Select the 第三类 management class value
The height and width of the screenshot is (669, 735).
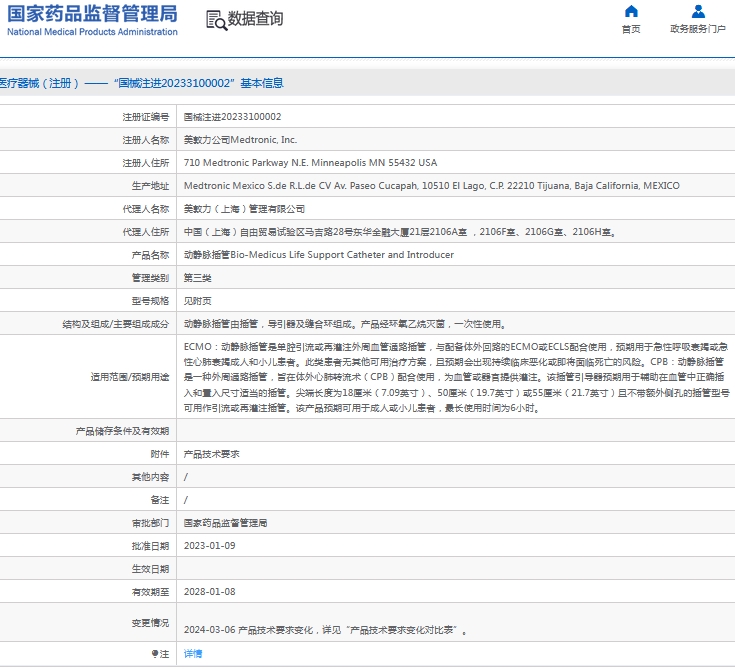(x=197, y=278)
